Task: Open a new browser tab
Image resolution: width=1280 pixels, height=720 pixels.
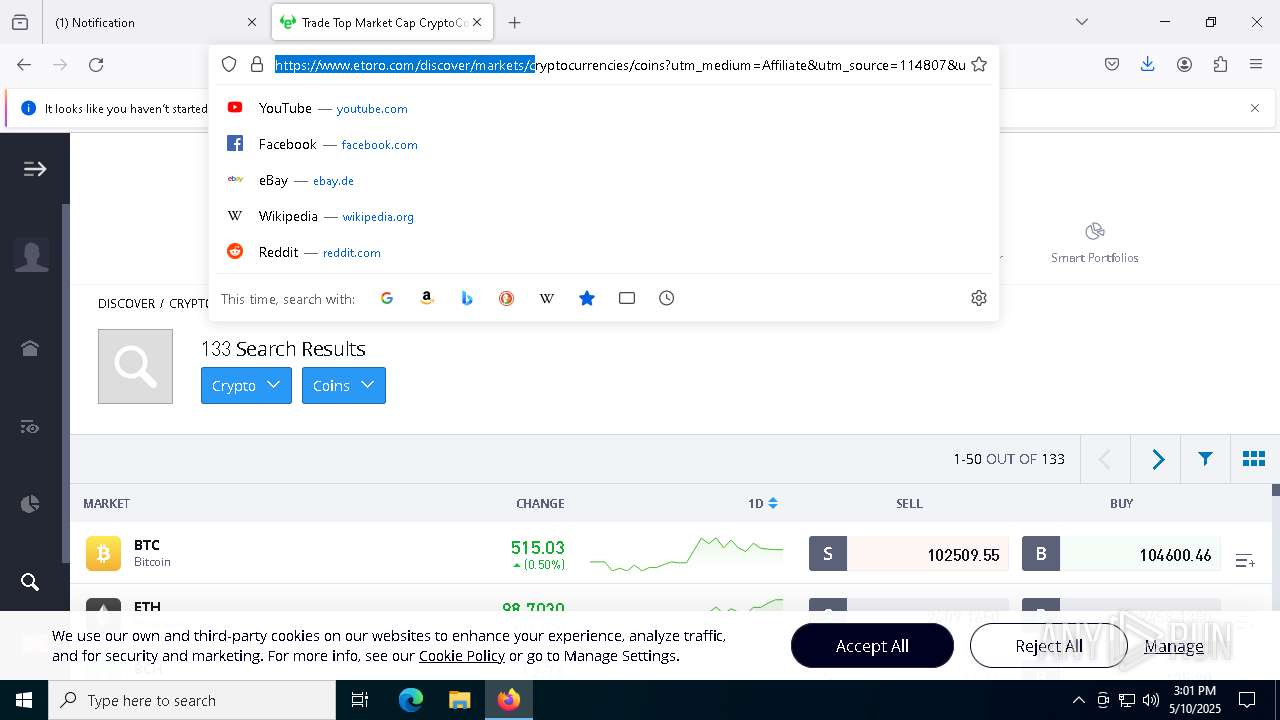Action: 514,22
